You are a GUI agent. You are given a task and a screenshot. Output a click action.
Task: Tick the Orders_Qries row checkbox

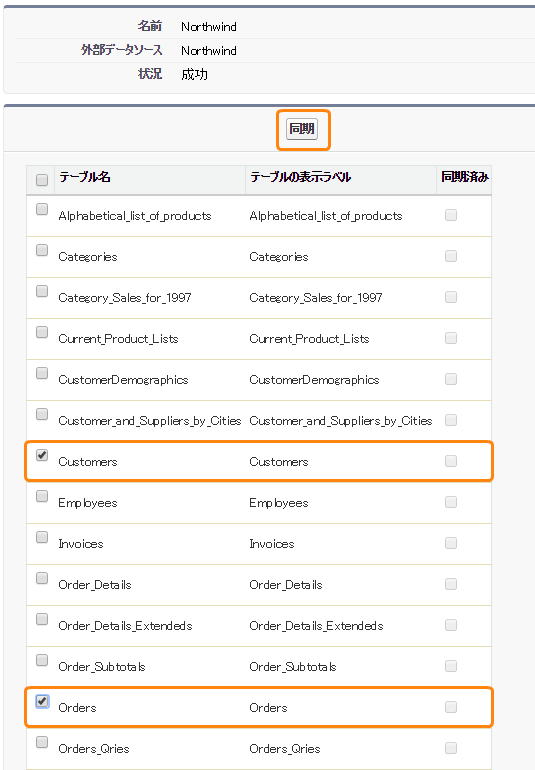(x=42, y=742)
